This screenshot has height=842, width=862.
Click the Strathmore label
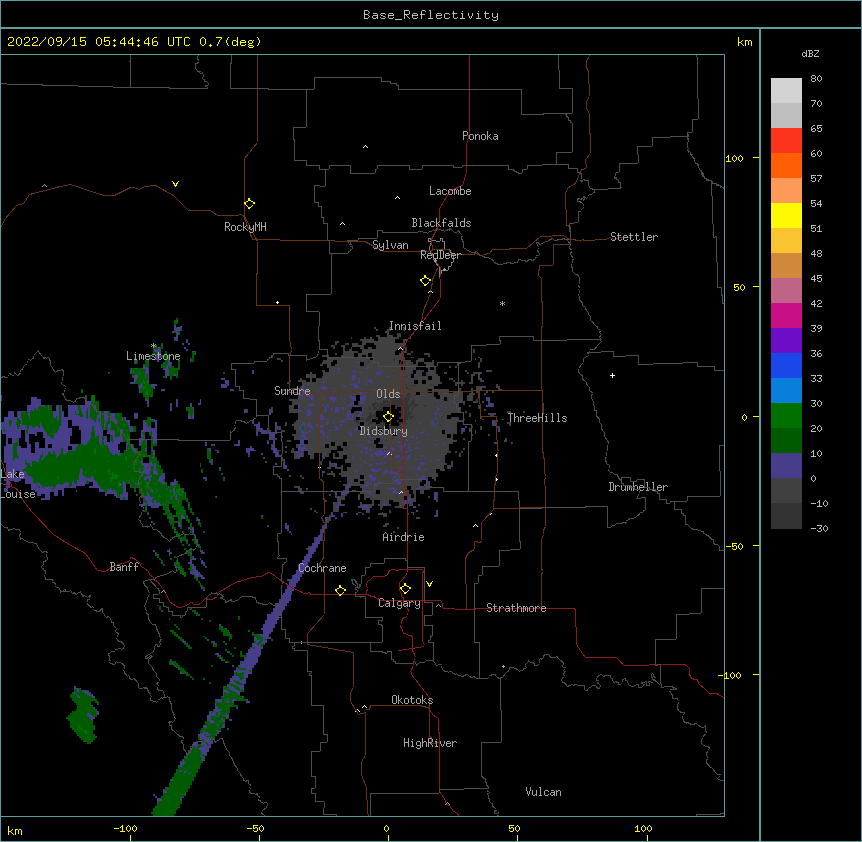pos(516,608)
